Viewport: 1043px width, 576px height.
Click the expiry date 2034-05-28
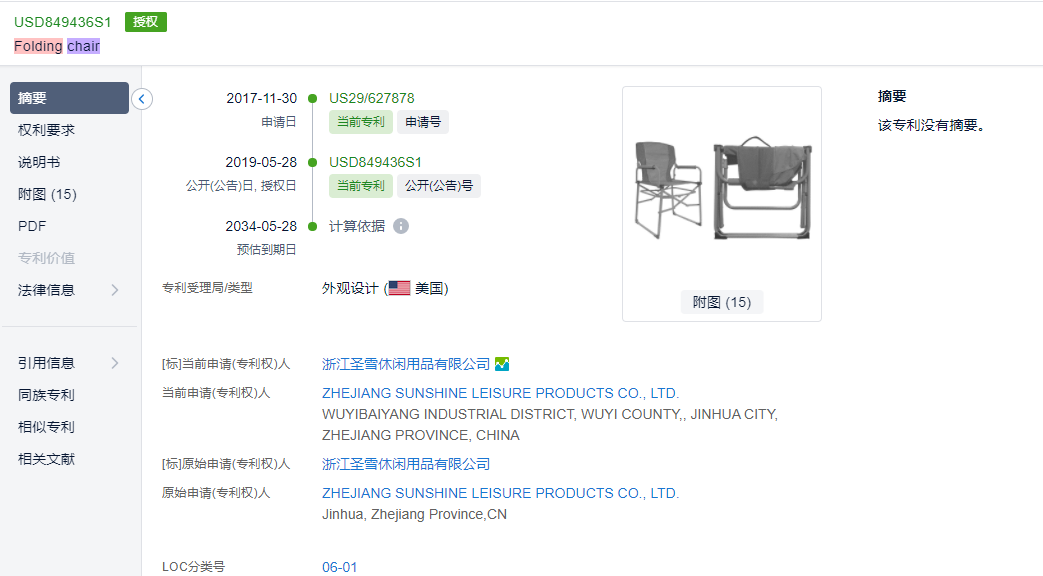pyautogui.click(x=261, y=226)
